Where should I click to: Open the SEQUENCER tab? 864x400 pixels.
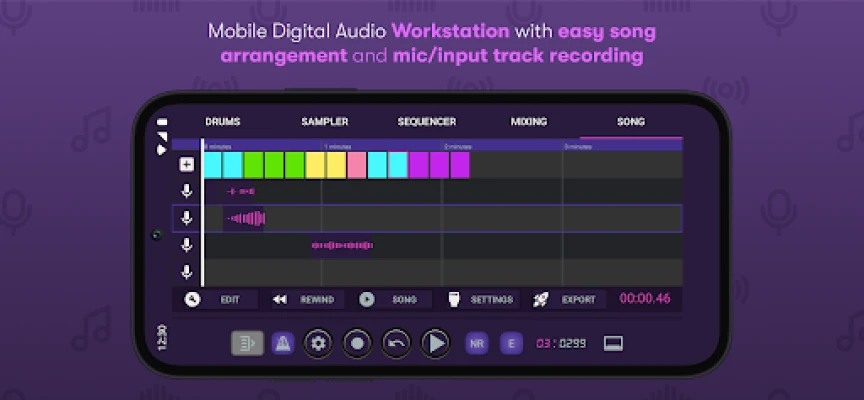pyautogui.click(x=426, y=122)
